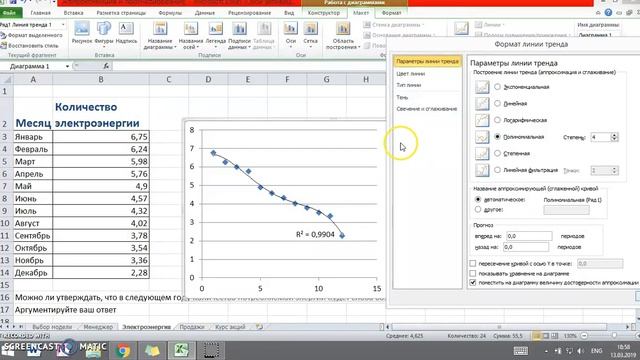Click Формат выделенного button
This screenshot has width=640, height=360.
point(32,36)
